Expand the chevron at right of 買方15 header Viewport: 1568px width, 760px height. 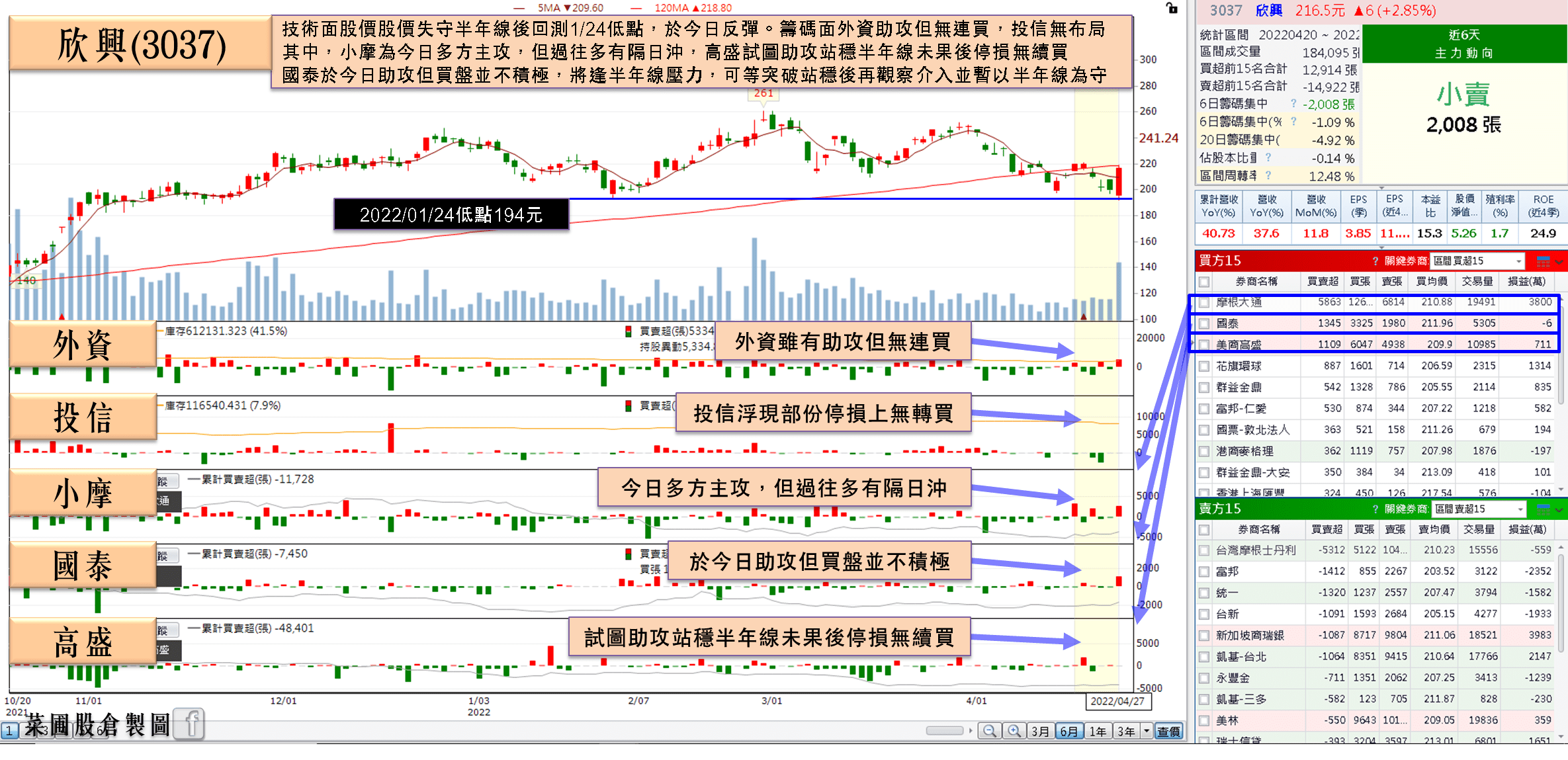click(1559, 261)
